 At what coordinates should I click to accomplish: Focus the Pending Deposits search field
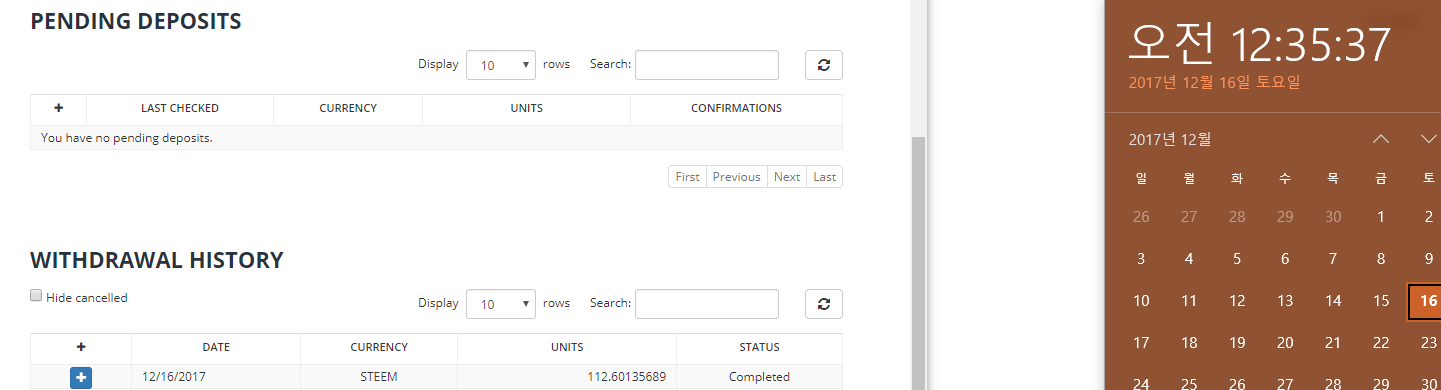coord(707,65)
